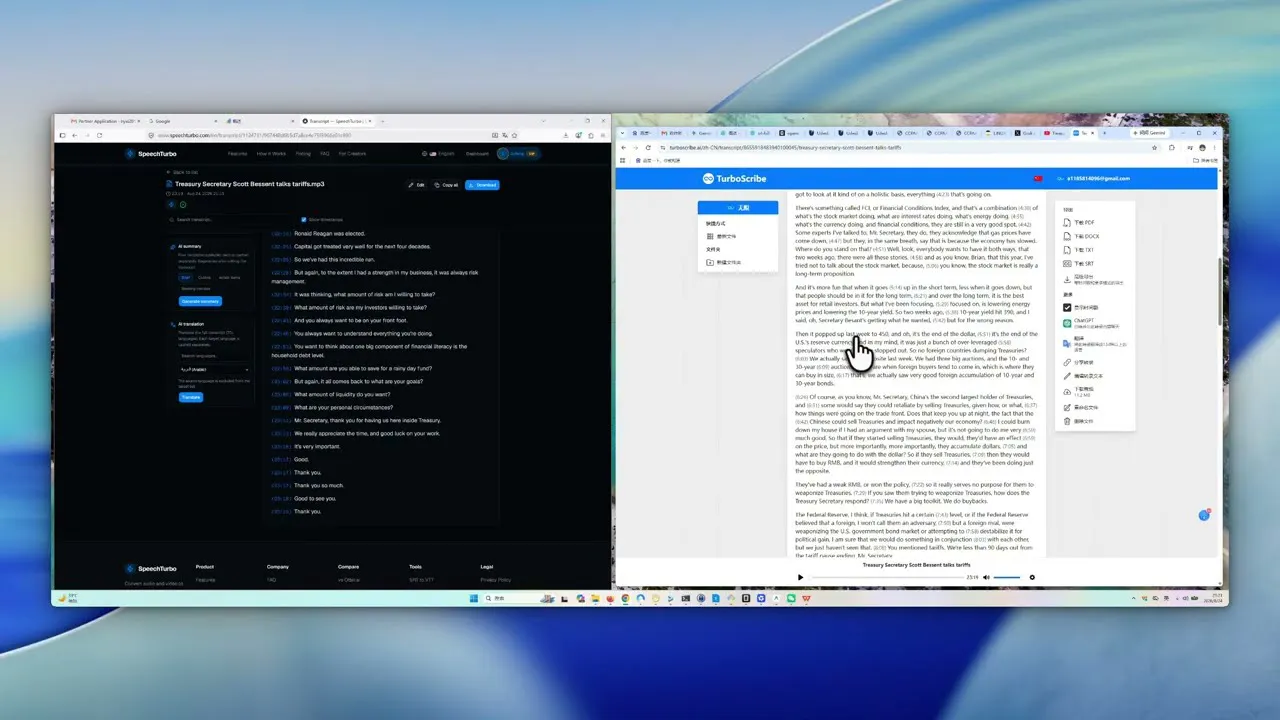The width and height of the screenshot is (1280, 720).
Task: Open the English language selector
Action: click(440, 154)
